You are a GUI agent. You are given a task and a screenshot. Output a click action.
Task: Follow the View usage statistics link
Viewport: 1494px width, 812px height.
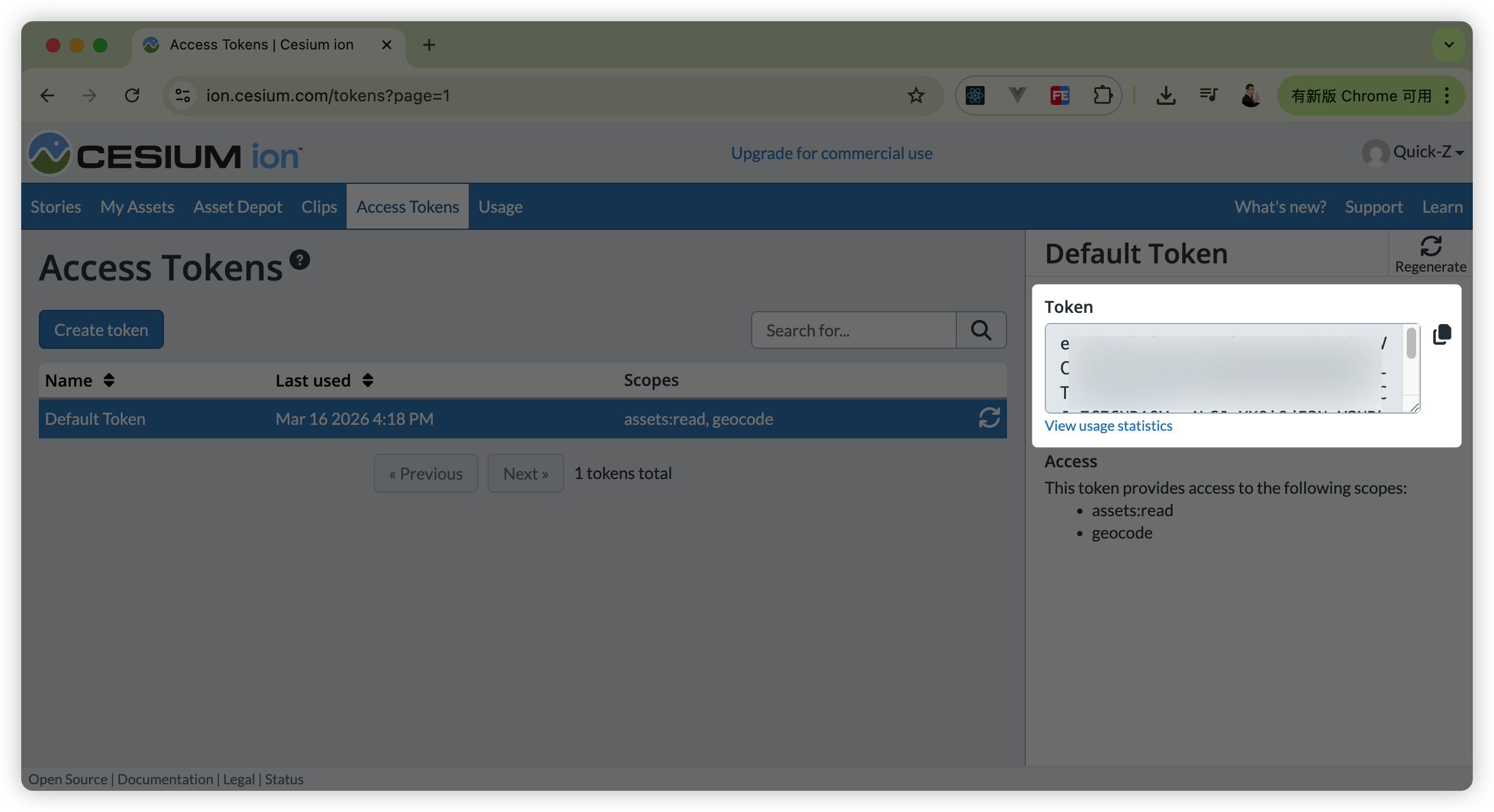pyautogui.click(x=1108, y=425)
